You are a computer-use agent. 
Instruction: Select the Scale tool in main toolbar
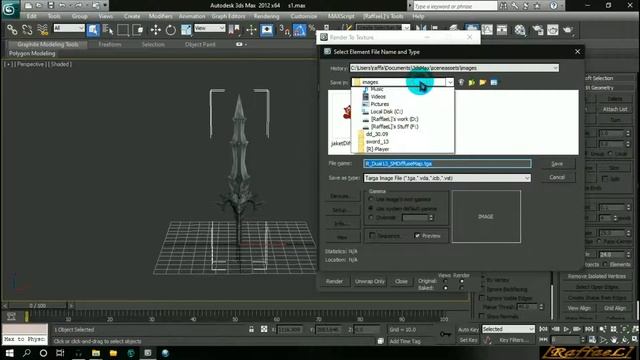point(186,30)
